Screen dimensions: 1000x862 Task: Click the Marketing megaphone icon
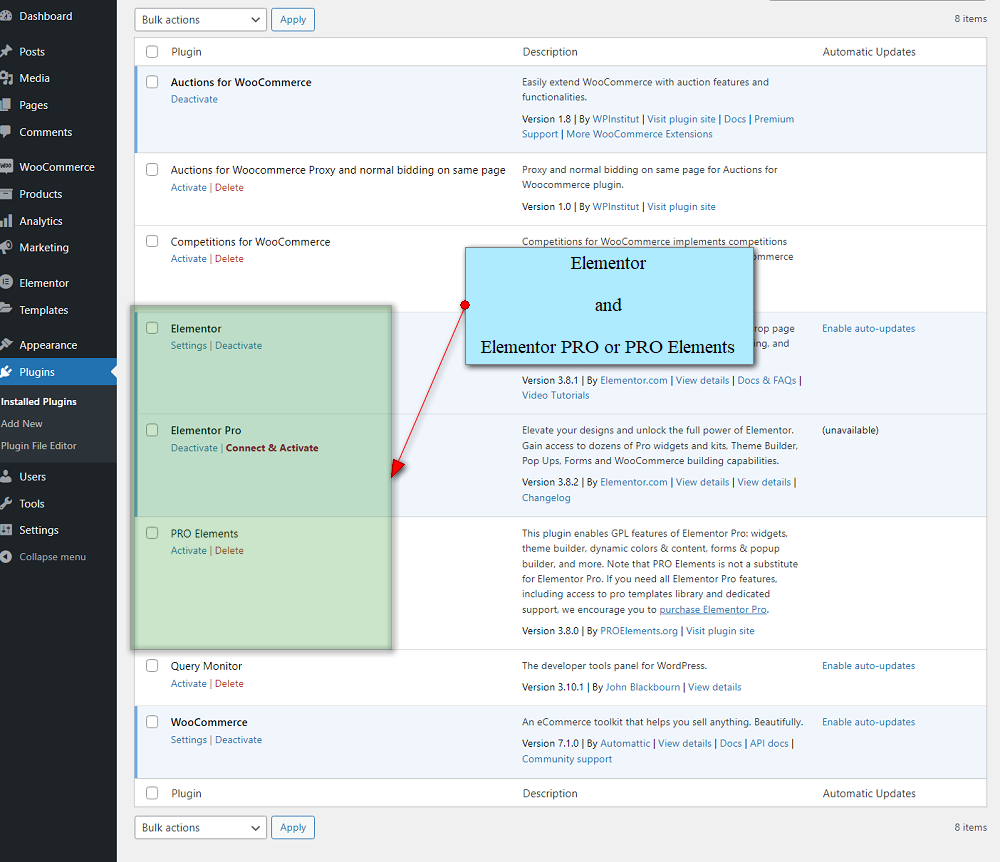tap(6, 247)
